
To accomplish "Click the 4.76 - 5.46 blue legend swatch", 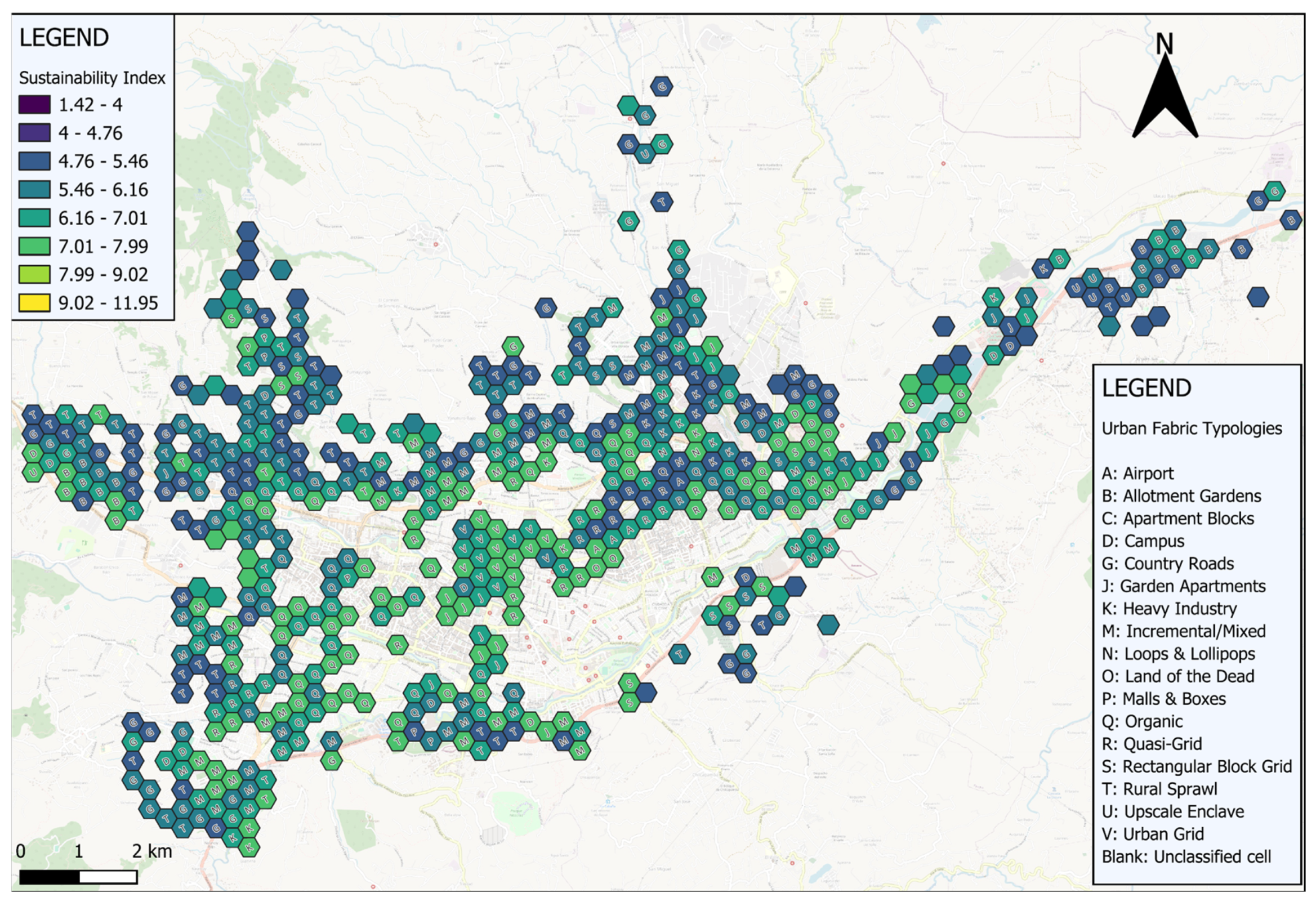I will [35, 161].
